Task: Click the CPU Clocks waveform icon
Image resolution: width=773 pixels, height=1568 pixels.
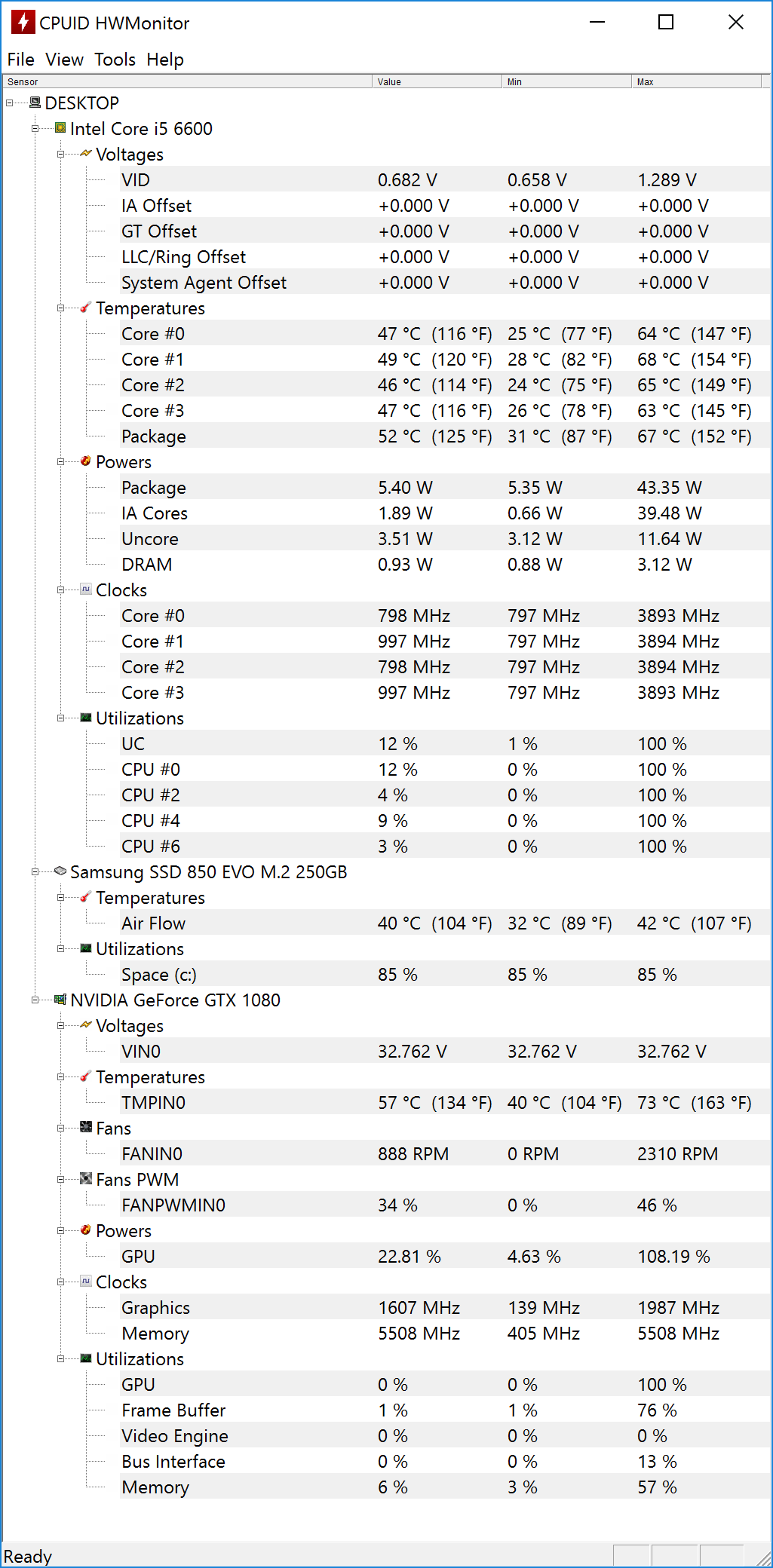Action: [x=86, y=590]
